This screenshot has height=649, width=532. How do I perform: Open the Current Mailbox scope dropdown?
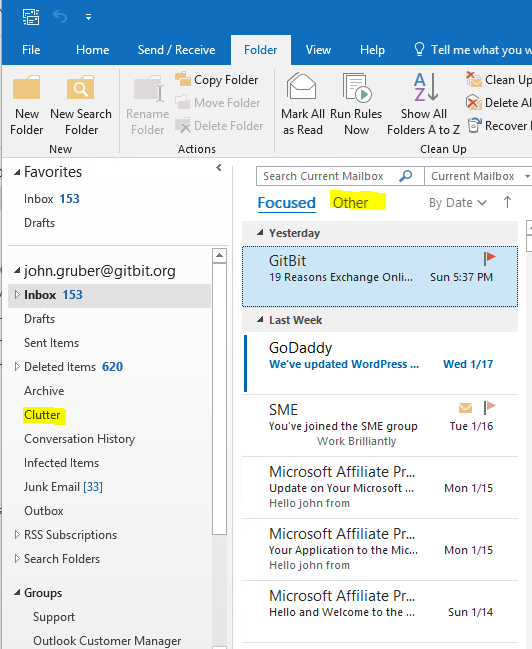coord(479,176)
